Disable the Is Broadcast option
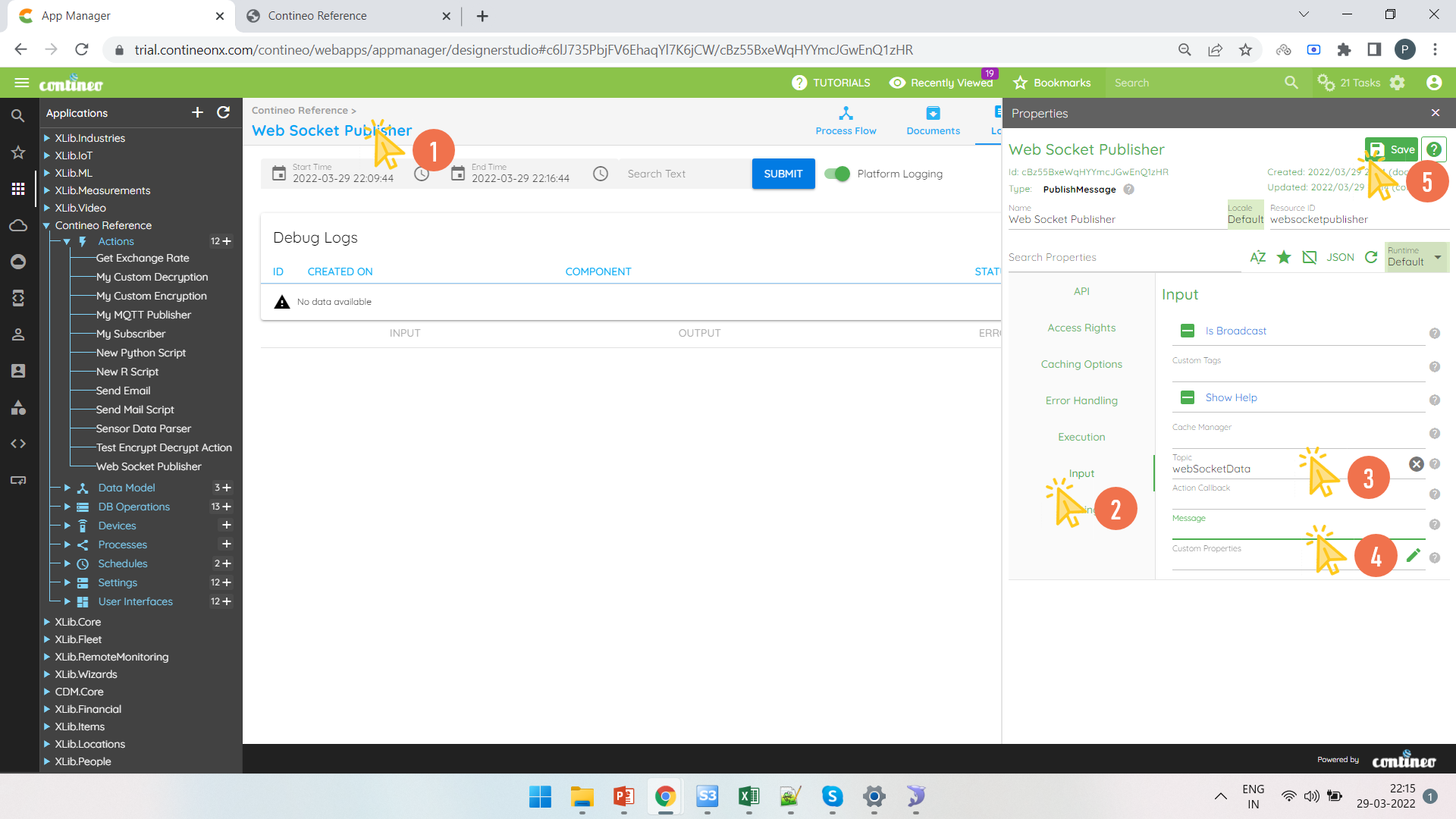The image size is (1456, 819). pyautogui.click(x=1187, y=331)
